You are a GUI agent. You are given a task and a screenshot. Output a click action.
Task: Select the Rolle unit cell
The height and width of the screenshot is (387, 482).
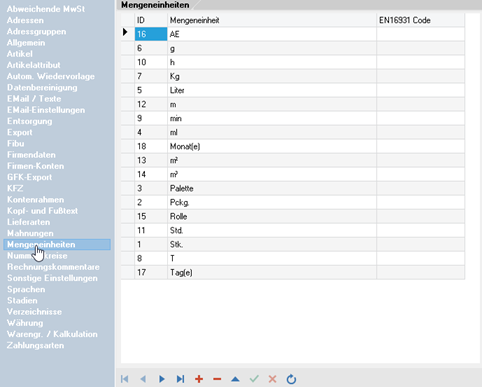click(x=272, y=216)
